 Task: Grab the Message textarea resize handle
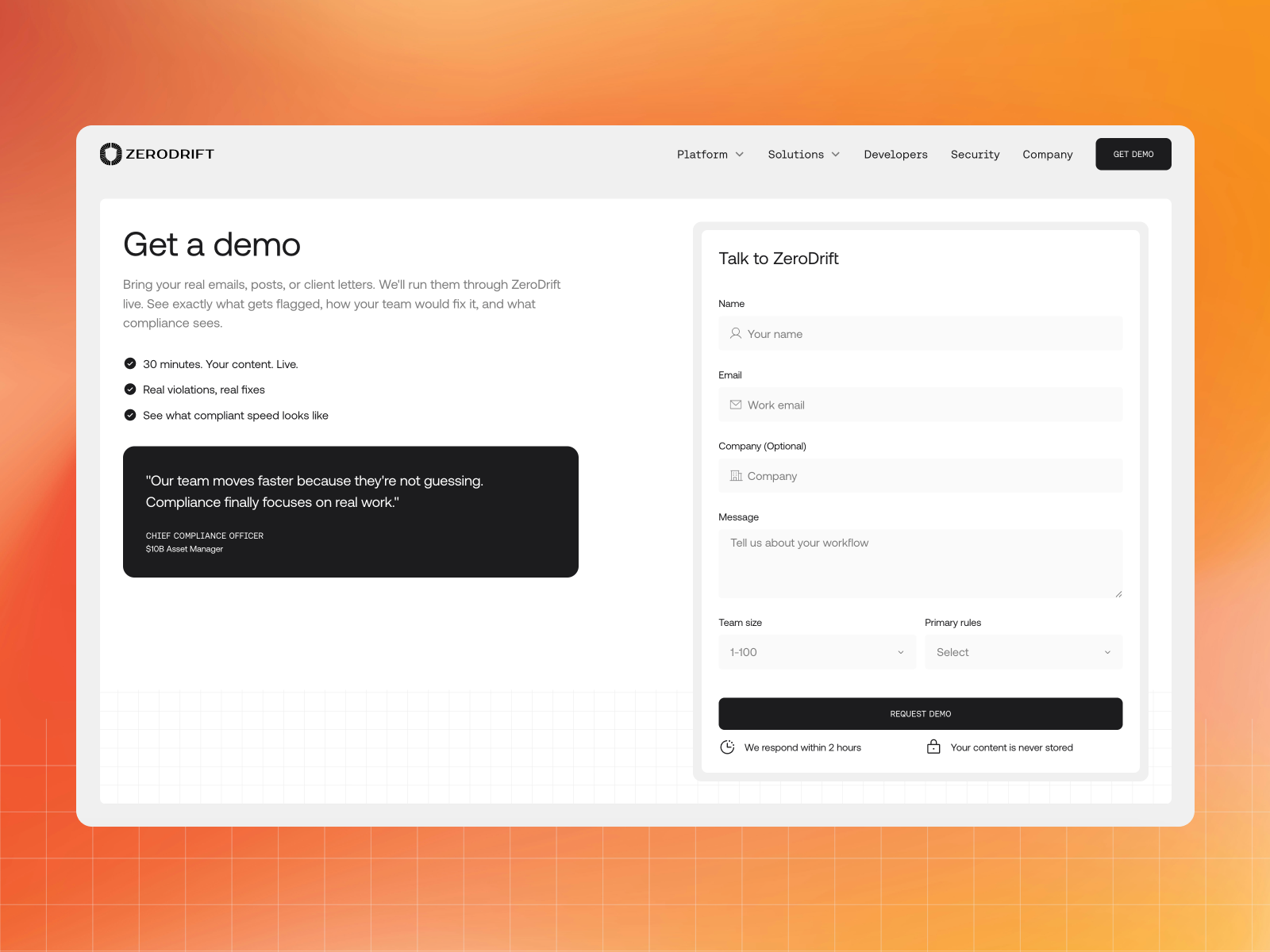coord(1118,594)
